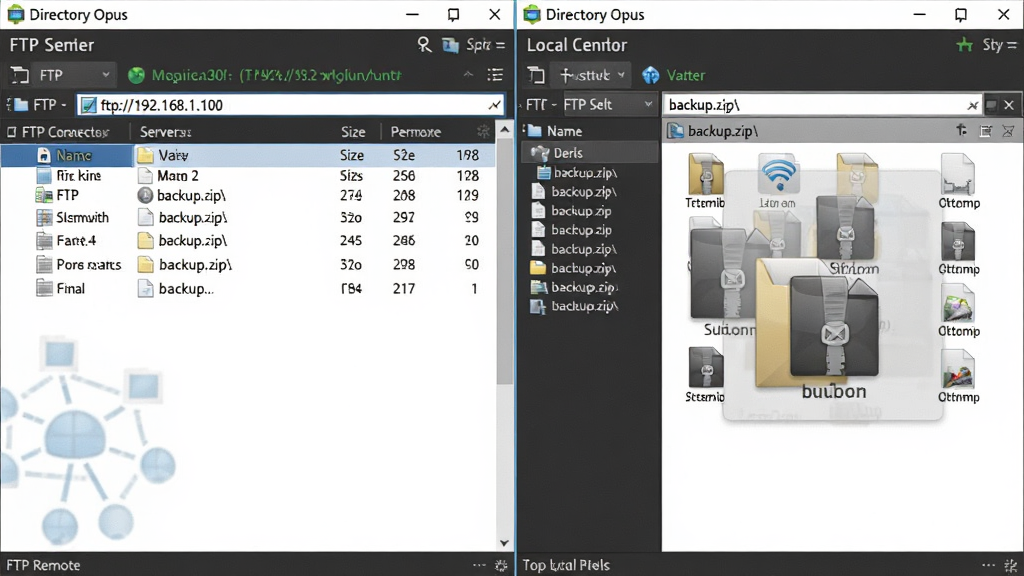
Task: Click the disc icon of backup.zip\ row 274
Action: coord(145,195)
